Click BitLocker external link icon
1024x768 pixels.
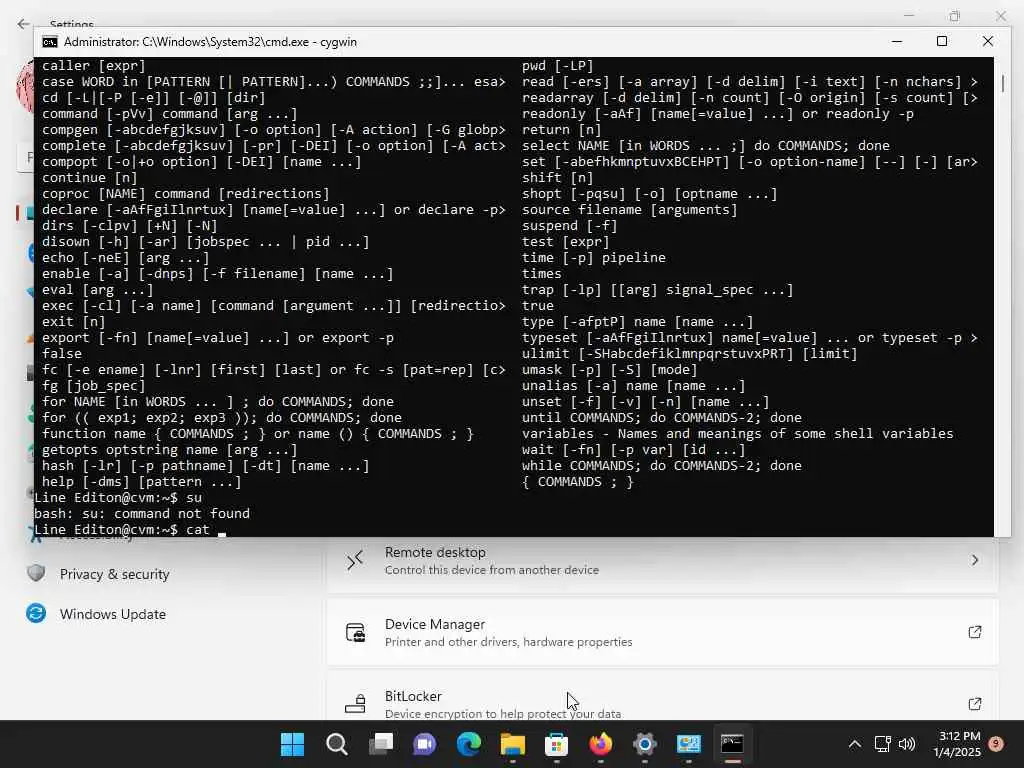click(x=974, y=704)
